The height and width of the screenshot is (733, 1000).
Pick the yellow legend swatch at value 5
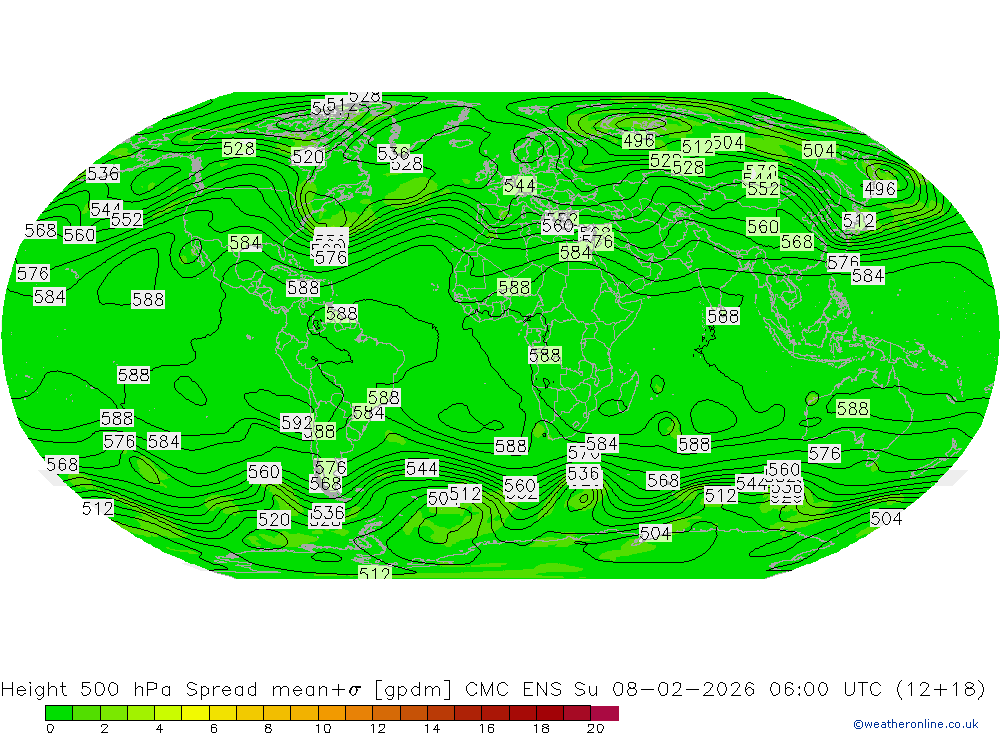(195, 713)
